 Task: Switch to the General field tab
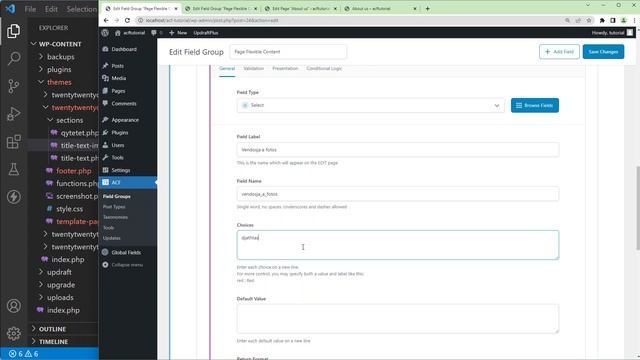pos(227,69)
